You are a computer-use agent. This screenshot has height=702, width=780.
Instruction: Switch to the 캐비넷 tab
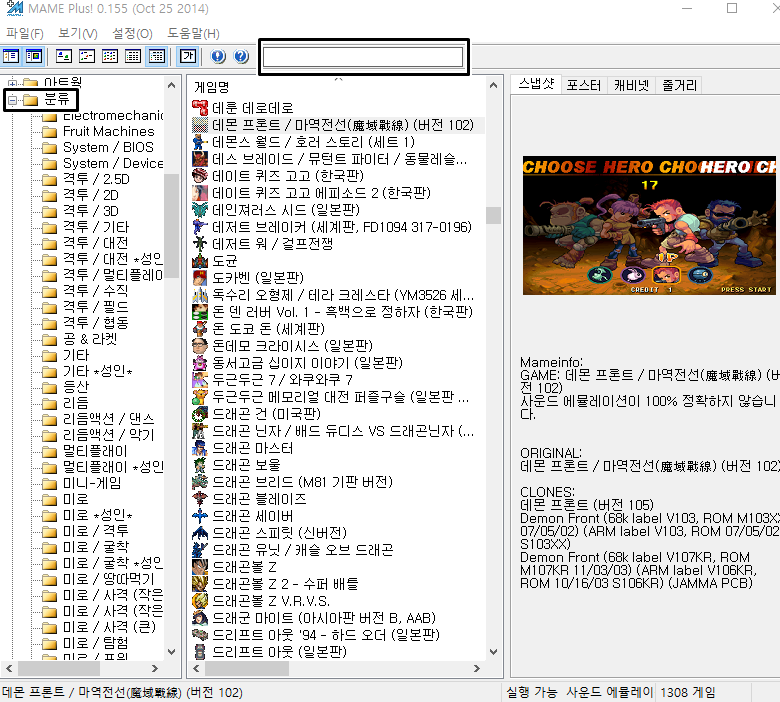pos(632,85)
